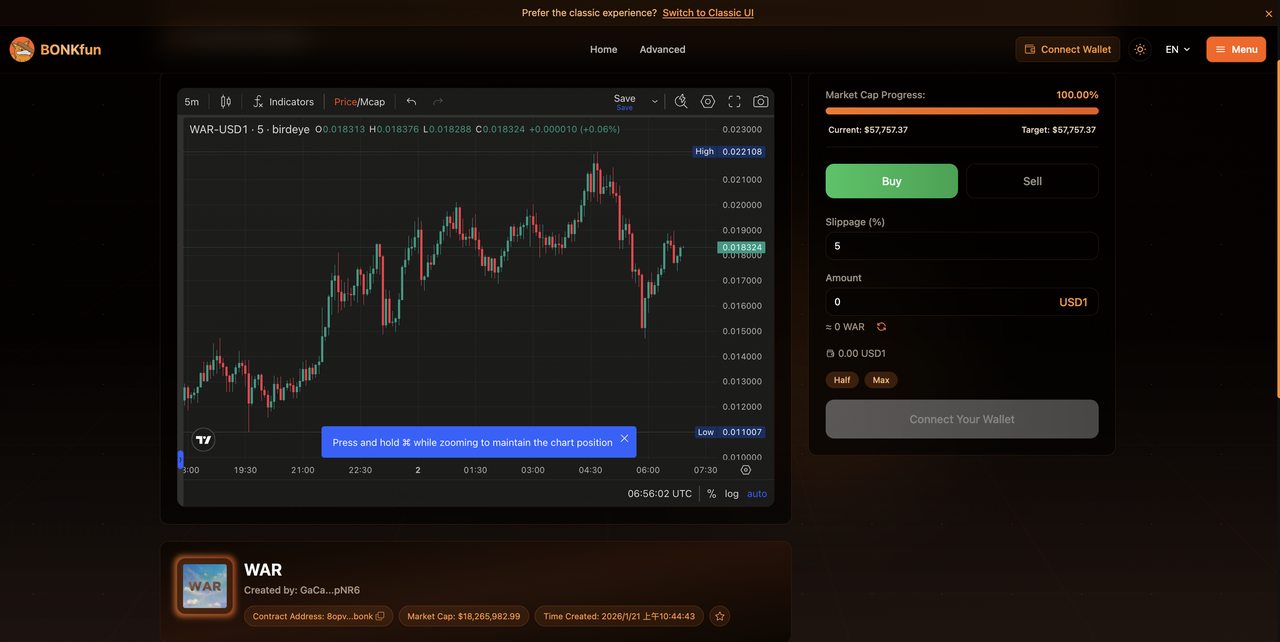Screen dimensions: 1280x642
Task: Enter fullscreen chart mode
Action: point(734,102)
